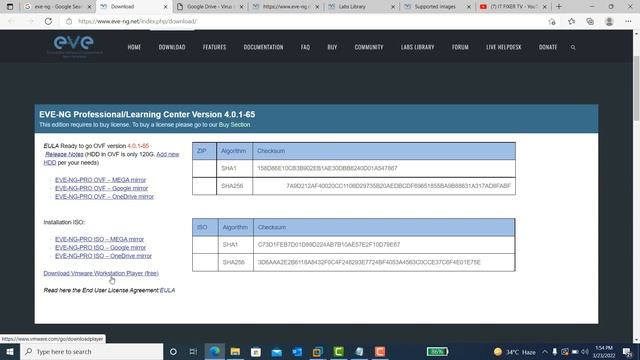Close the IT FIXER TV YouTube tab
Image resolution: width=640 pixels, height=360 pixels.
click(x=544, y=7)
